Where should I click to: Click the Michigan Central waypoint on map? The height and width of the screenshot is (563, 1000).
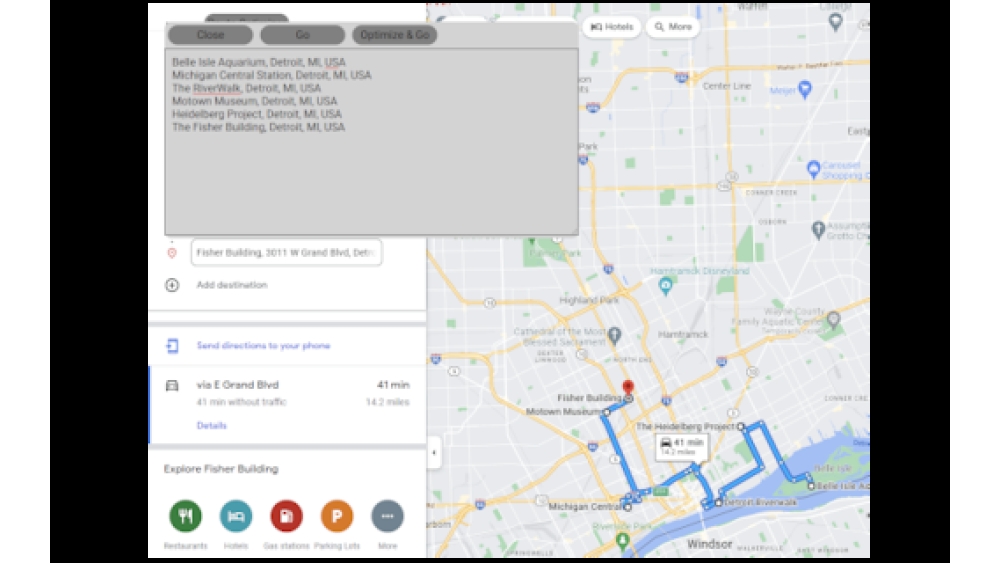click(x=628, y=508)
